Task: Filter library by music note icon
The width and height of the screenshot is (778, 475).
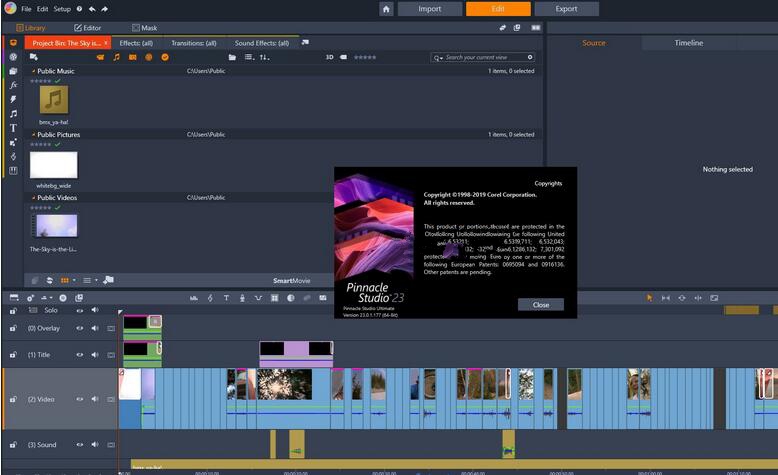Action: pos(117,57)
